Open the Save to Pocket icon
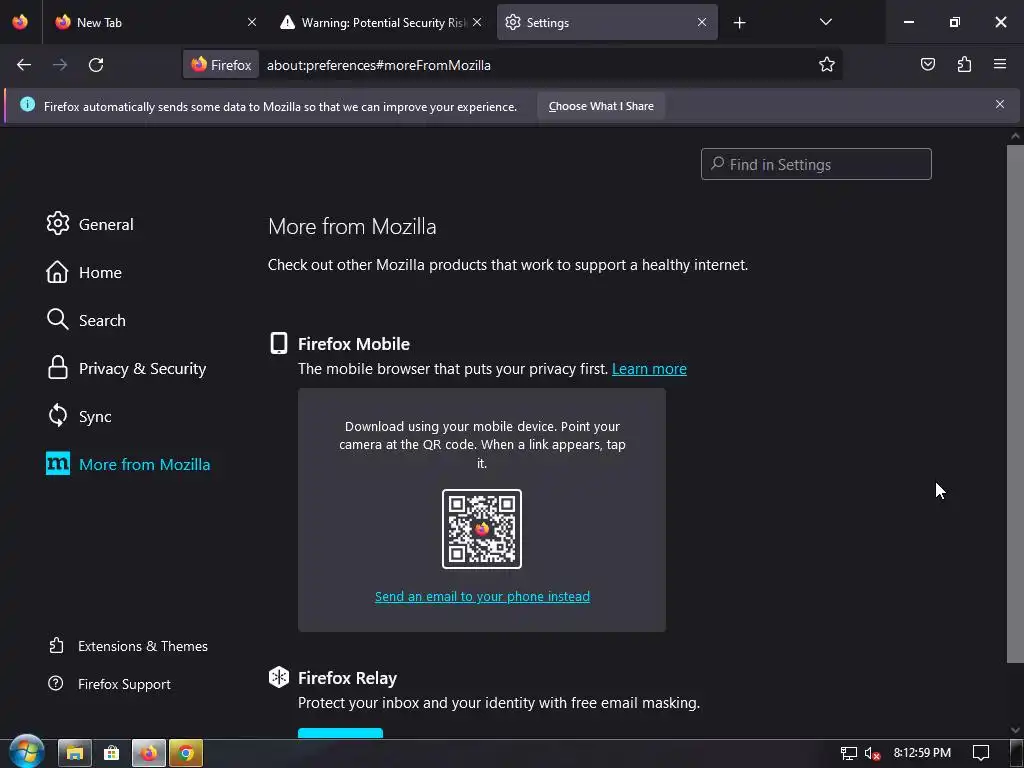Screen dimensions: 1024x768 click(x=927, y=64)
